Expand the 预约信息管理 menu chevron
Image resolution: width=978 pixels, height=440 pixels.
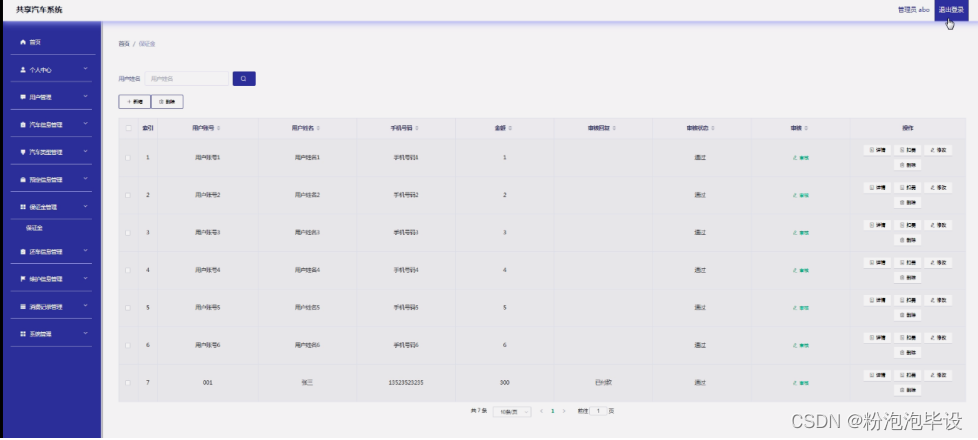(x=85, y=178)
